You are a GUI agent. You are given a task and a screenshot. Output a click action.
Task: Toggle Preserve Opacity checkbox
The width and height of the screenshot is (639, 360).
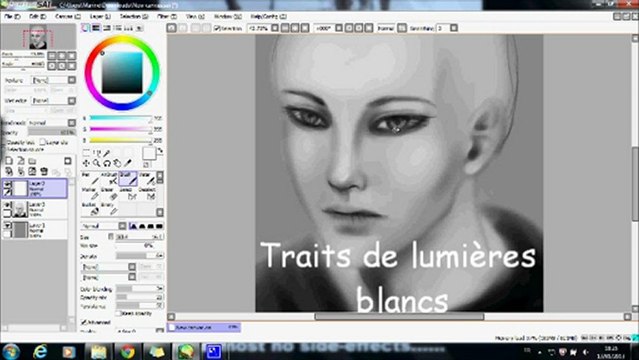click(5, 142)
